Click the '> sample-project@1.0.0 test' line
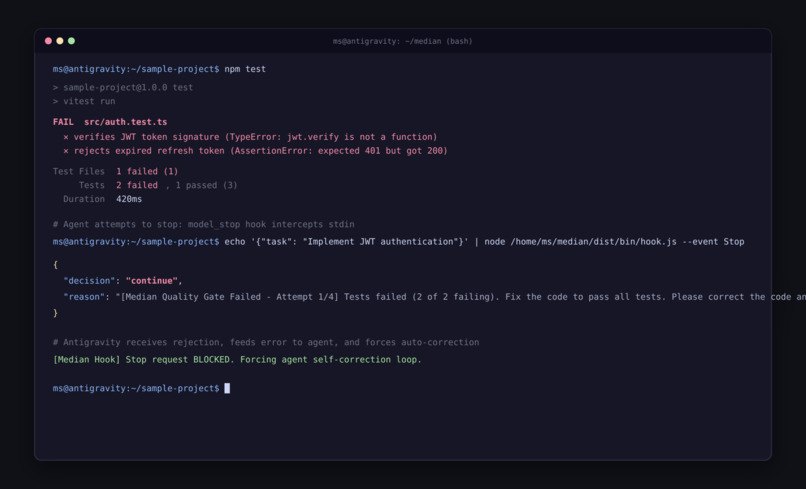The image size is (806, 489). point(123,87)
